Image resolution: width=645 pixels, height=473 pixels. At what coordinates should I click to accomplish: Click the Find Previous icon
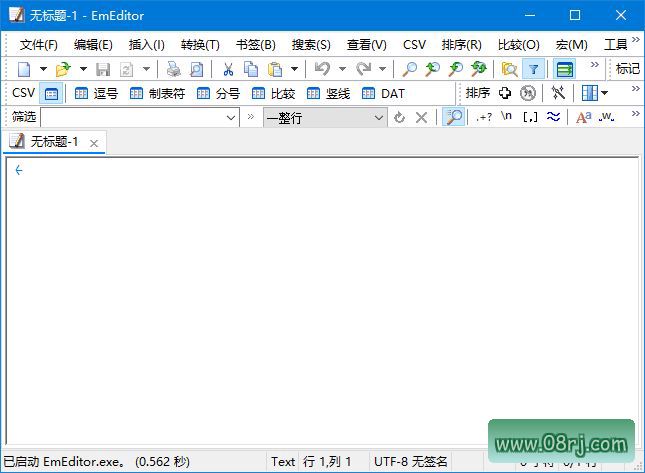[x=432, y=69]
